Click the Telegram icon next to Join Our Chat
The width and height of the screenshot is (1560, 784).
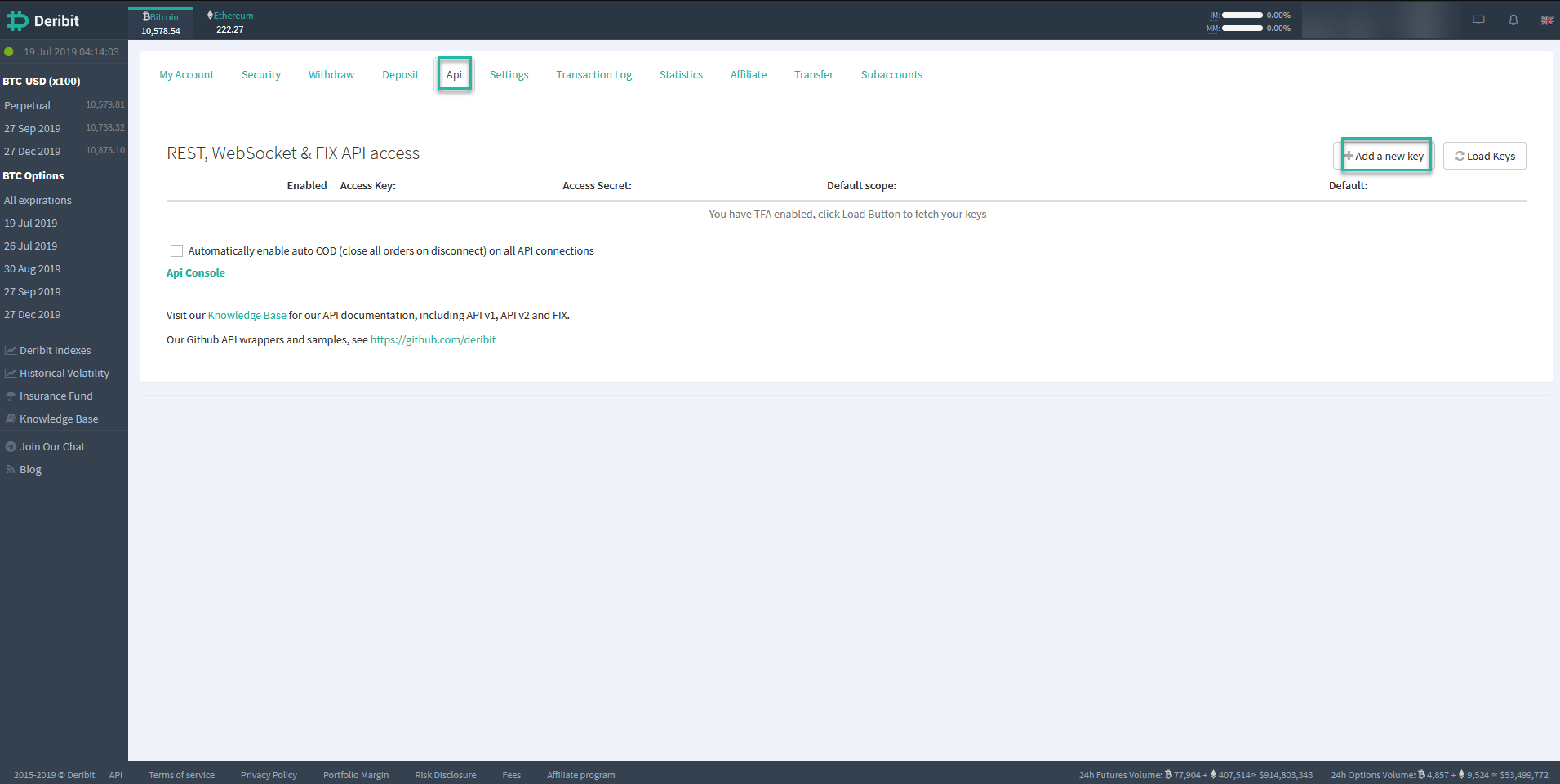(x=10, y=446)
